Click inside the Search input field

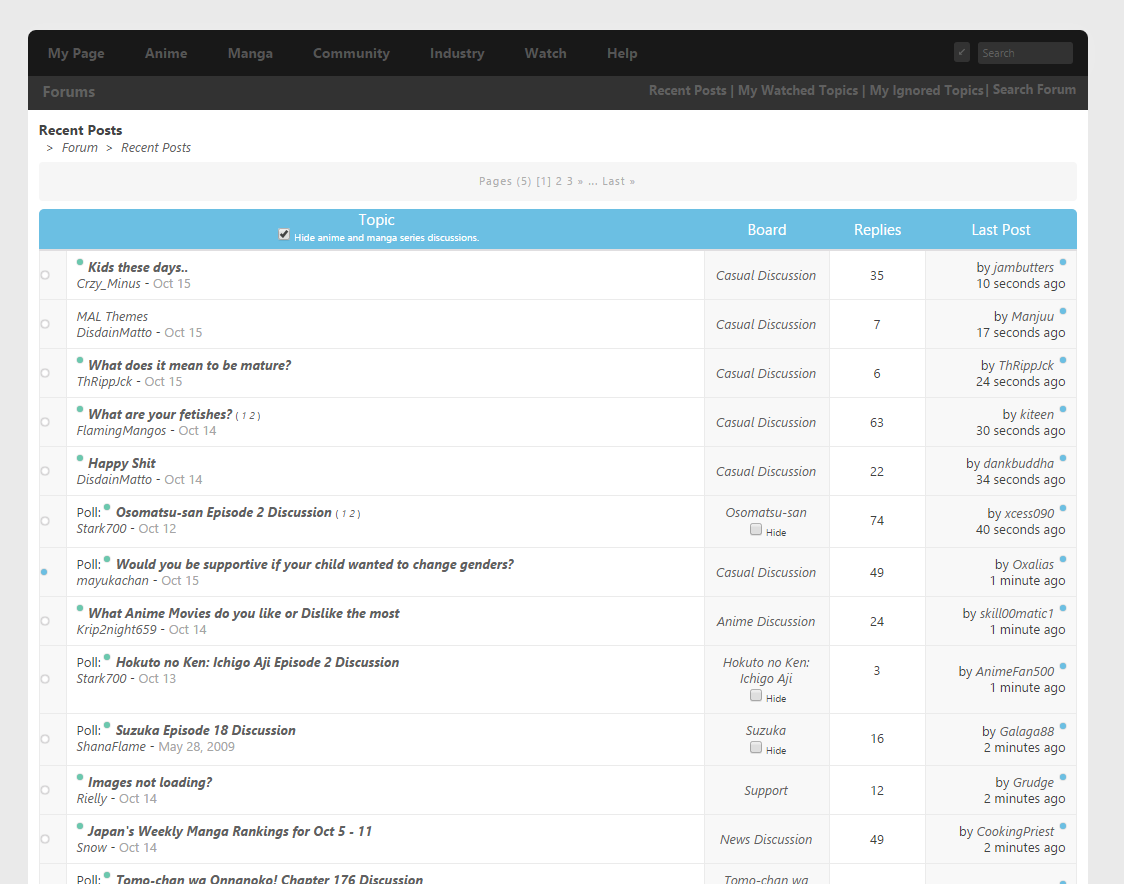(x=1025, y=51)
